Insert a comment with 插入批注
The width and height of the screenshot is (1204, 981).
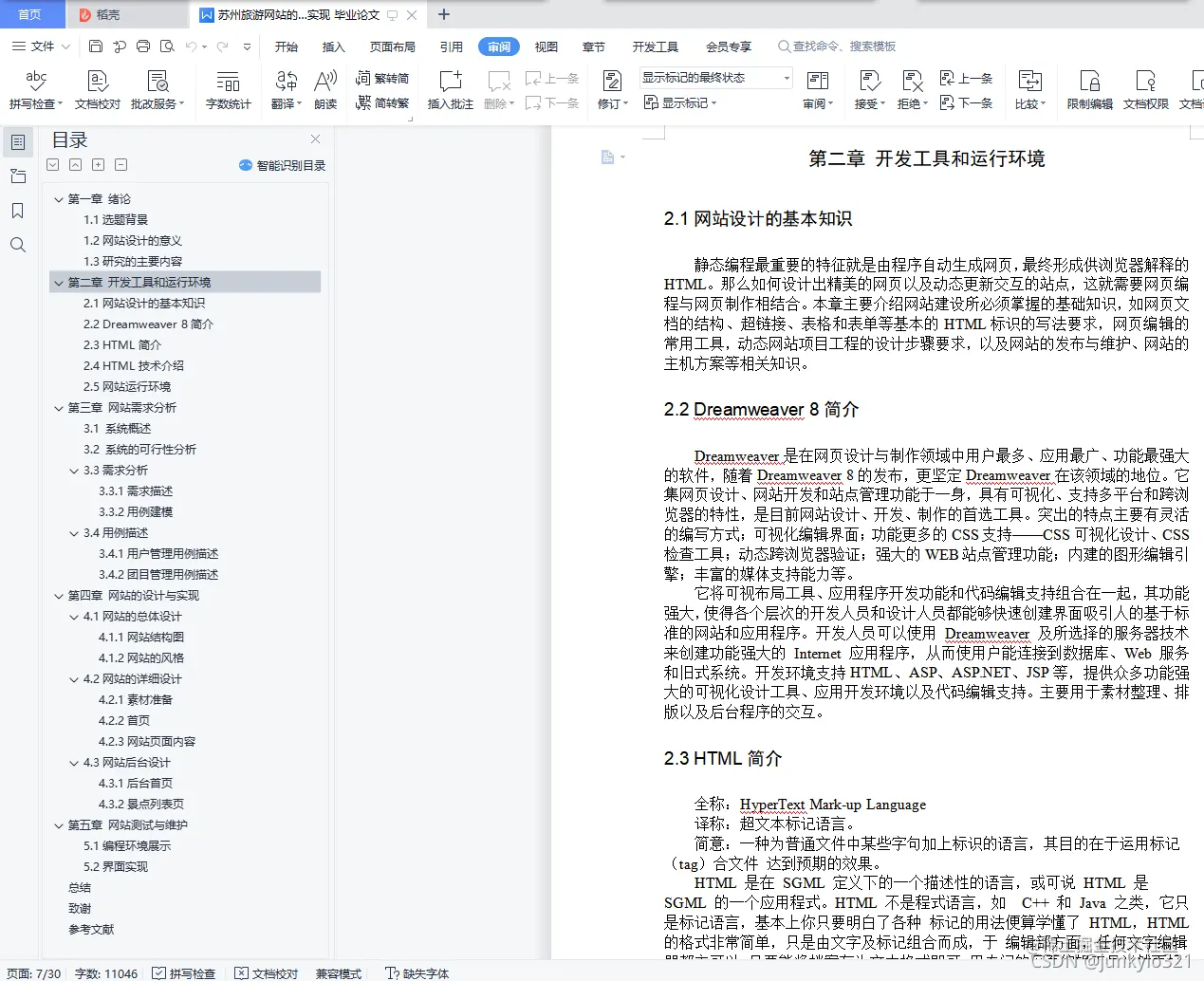(450, 90)
